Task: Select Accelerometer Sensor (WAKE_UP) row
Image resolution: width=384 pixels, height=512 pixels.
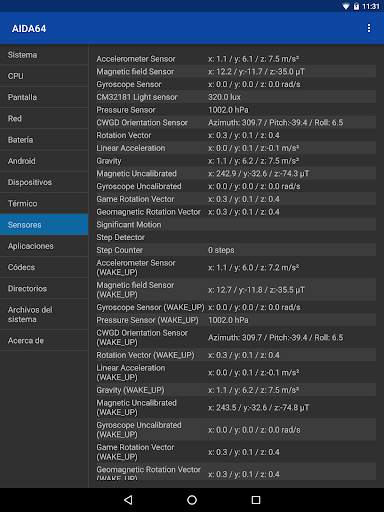Action: point(236,268)
